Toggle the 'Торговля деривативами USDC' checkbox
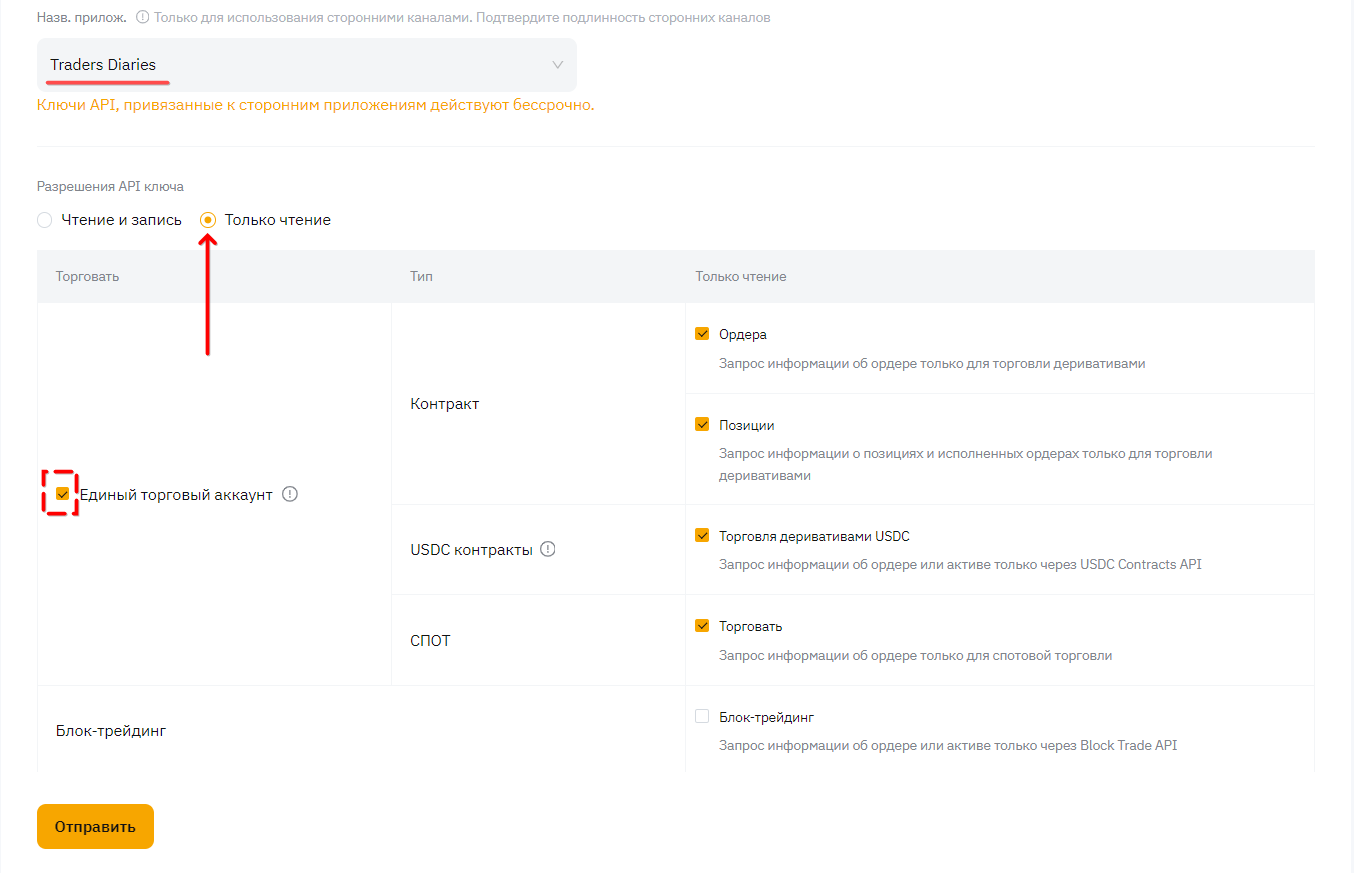This screenshot has width=1354, height=873. pos(702,536)
